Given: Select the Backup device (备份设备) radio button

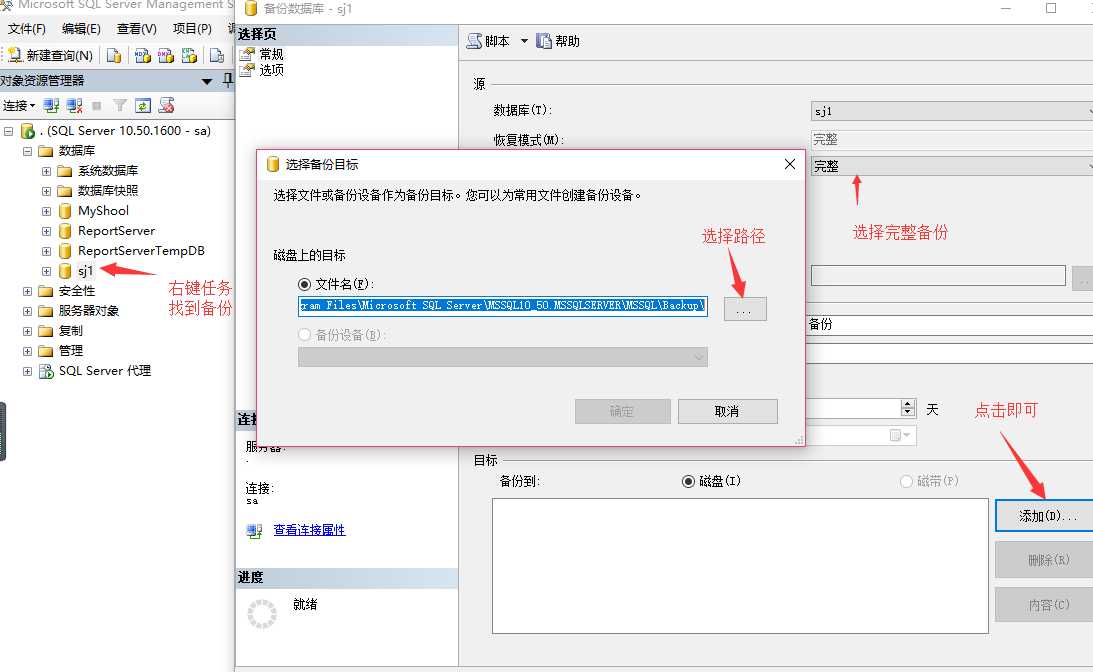Looking at the screenshot, I should (304, 335).
